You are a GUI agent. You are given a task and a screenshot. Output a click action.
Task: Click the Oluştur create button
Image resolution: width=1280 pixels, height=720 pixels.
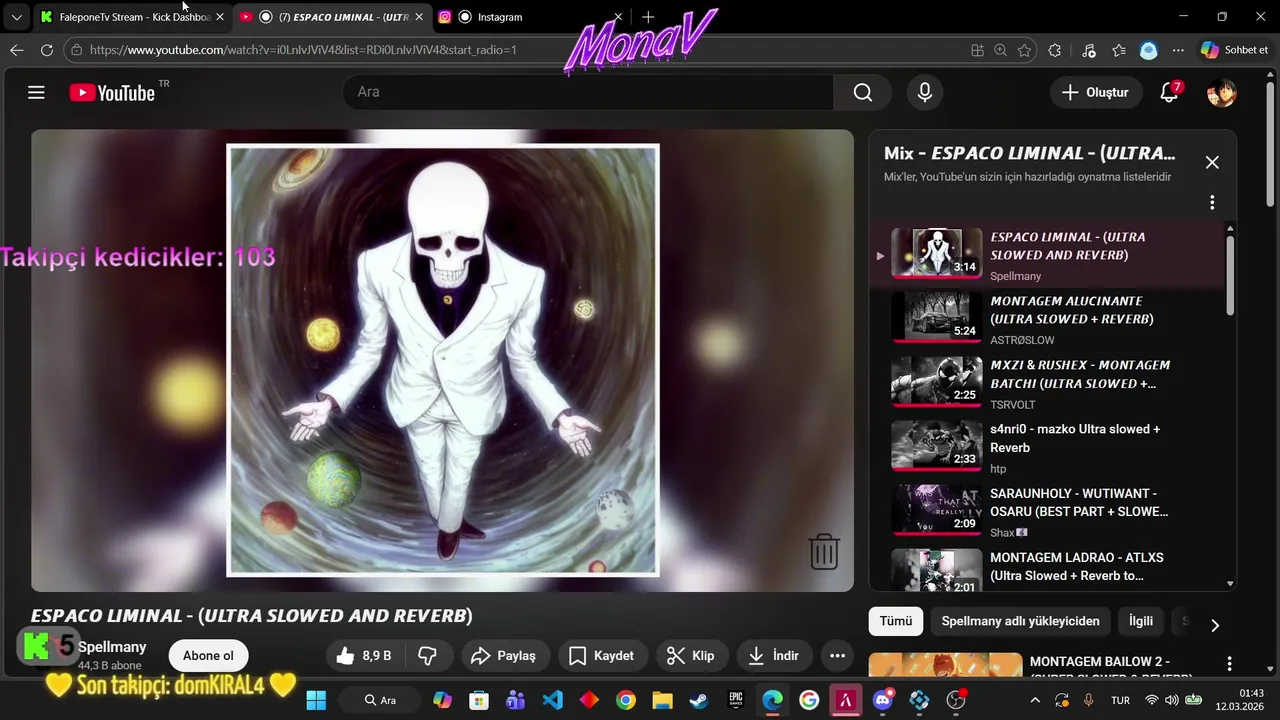[1095, 92]
